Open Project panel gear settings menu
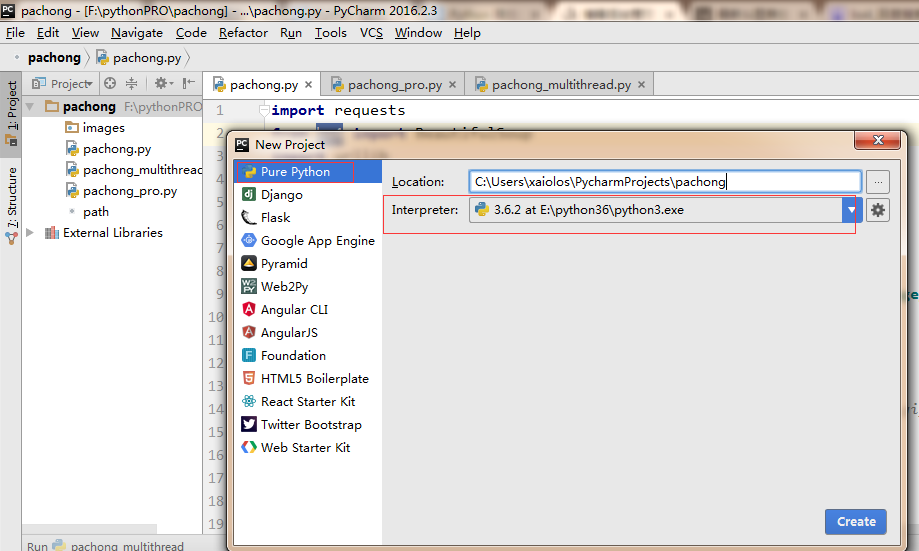This screenshot has width=919, height=551. tap(164, 83)
